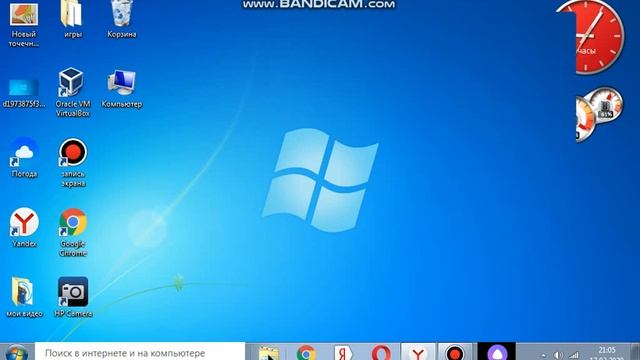This screenshot has height=360, width=640.
Task: Switch to Yandex Browser taskbar button
Action: click(x=418, y=352)
